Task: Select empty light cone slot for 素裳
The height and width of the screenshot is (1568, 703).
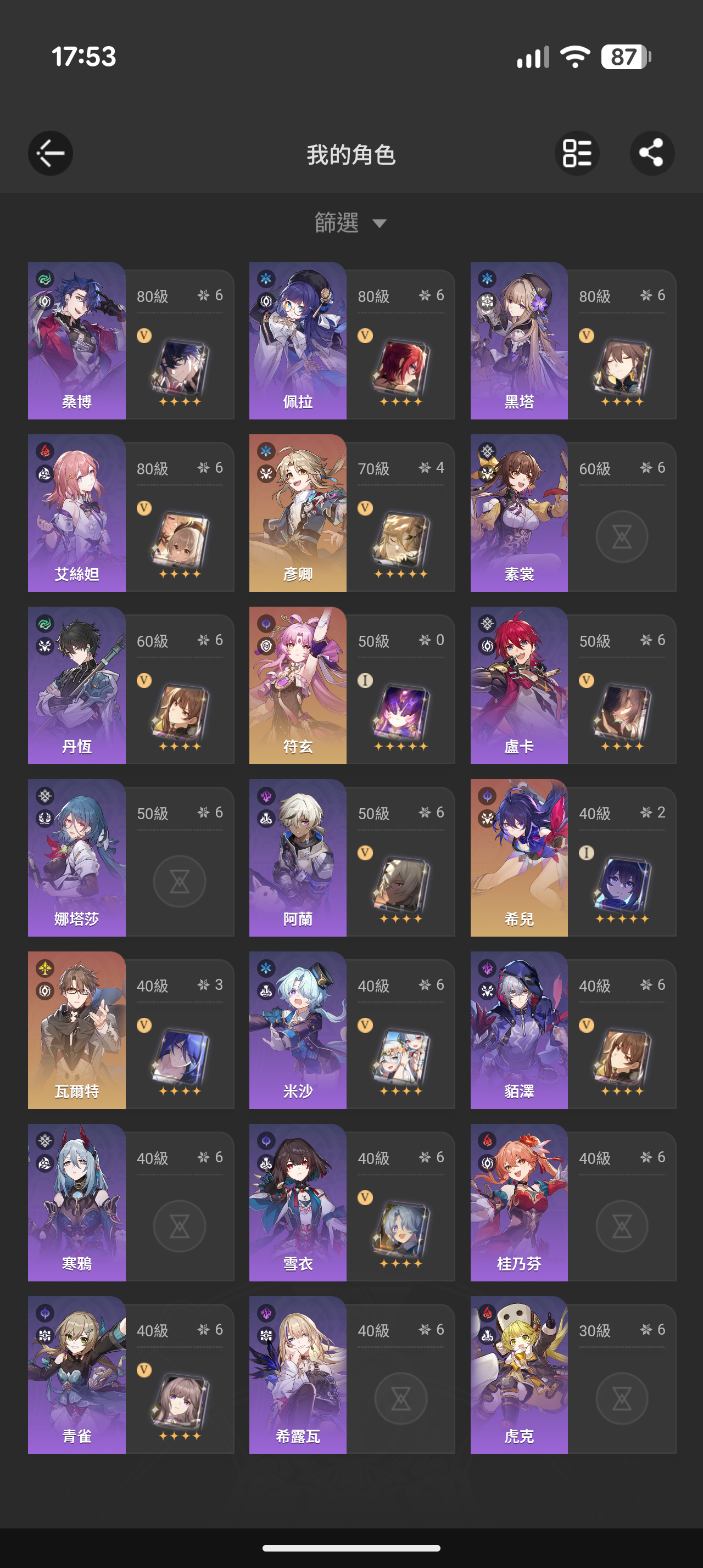Action: (621, 537)
